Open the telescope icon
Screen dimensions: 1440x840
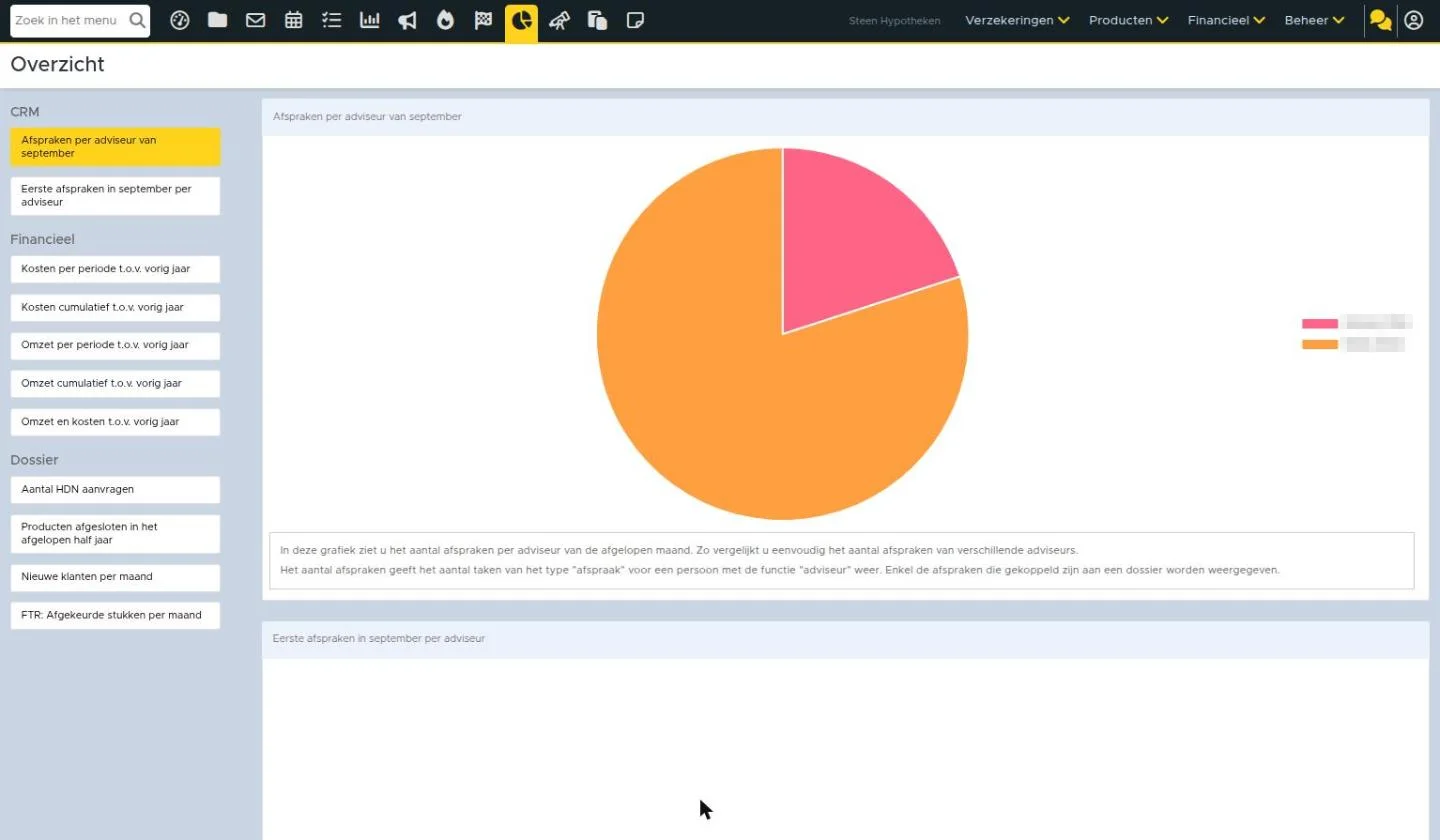[x=559, y=20]
